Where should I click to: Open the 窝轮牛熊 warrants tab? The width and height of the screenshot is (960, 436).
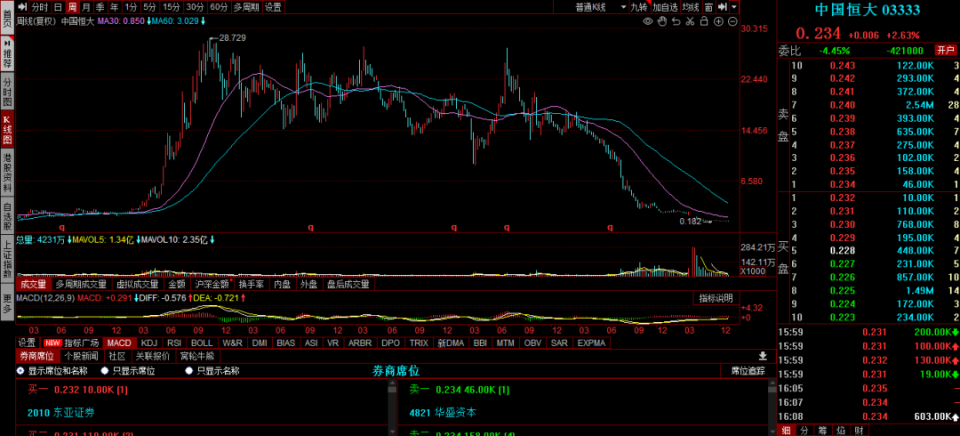(197, 356)
